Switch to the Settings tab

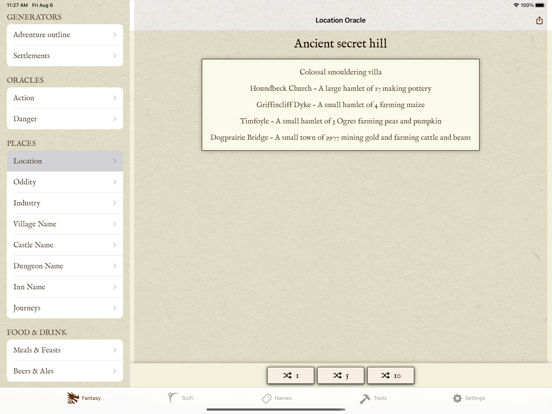click(469, 398)
